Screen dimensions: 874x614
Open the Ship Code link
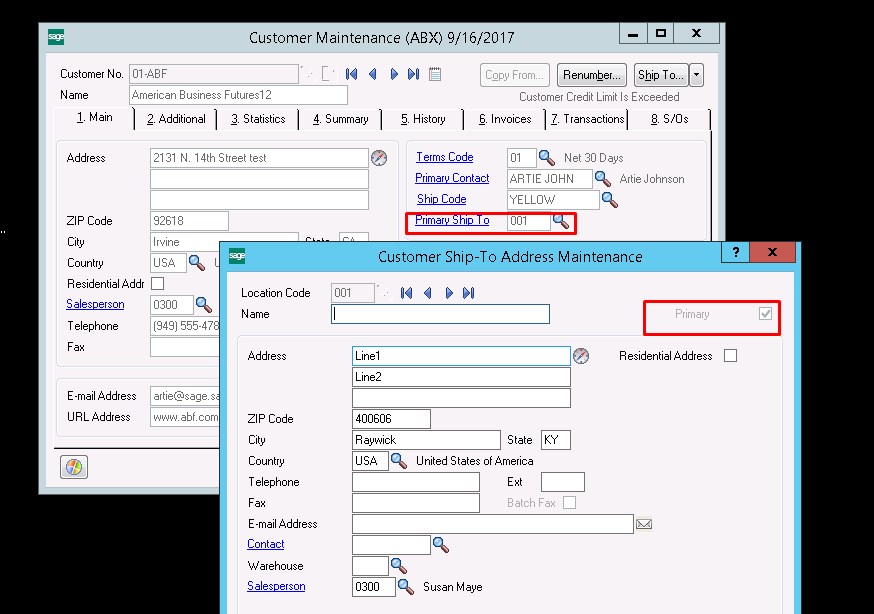click(441, 199)
